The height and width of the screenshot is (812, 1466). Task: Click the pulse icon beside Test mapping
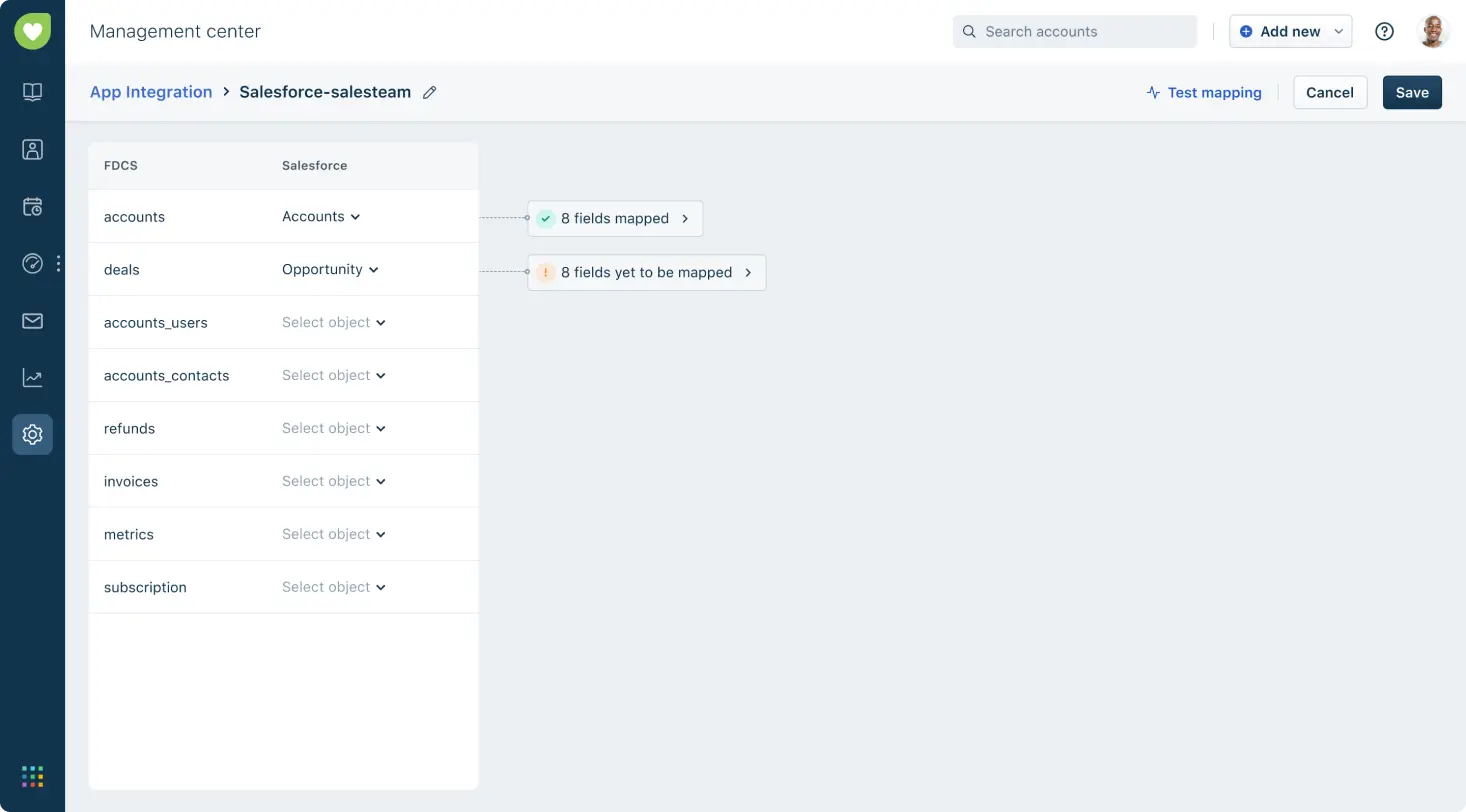(1153, 92)
